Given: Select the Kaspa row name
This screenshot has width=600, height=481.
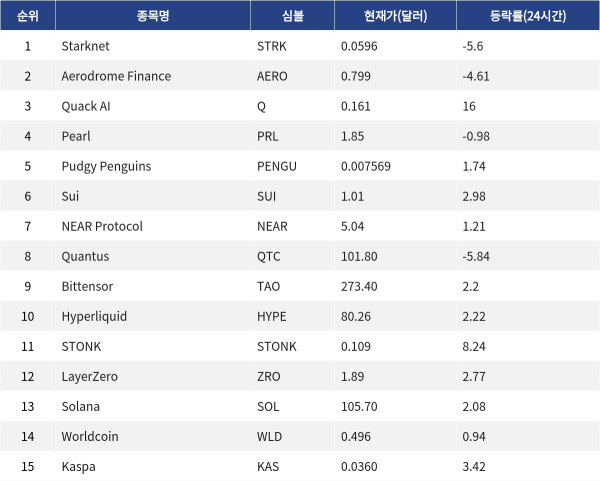Looking at the screenshot, I should point(78,467).
